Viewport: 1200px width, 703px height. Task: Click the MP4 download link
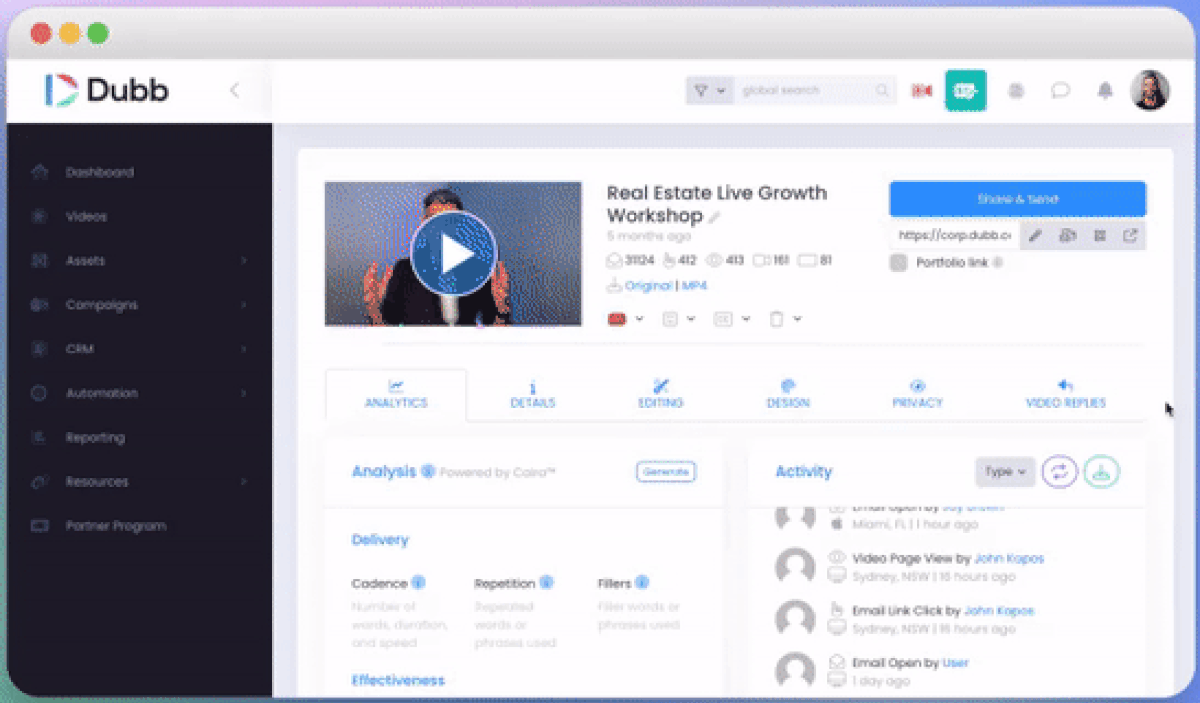[x=695, y=286]
